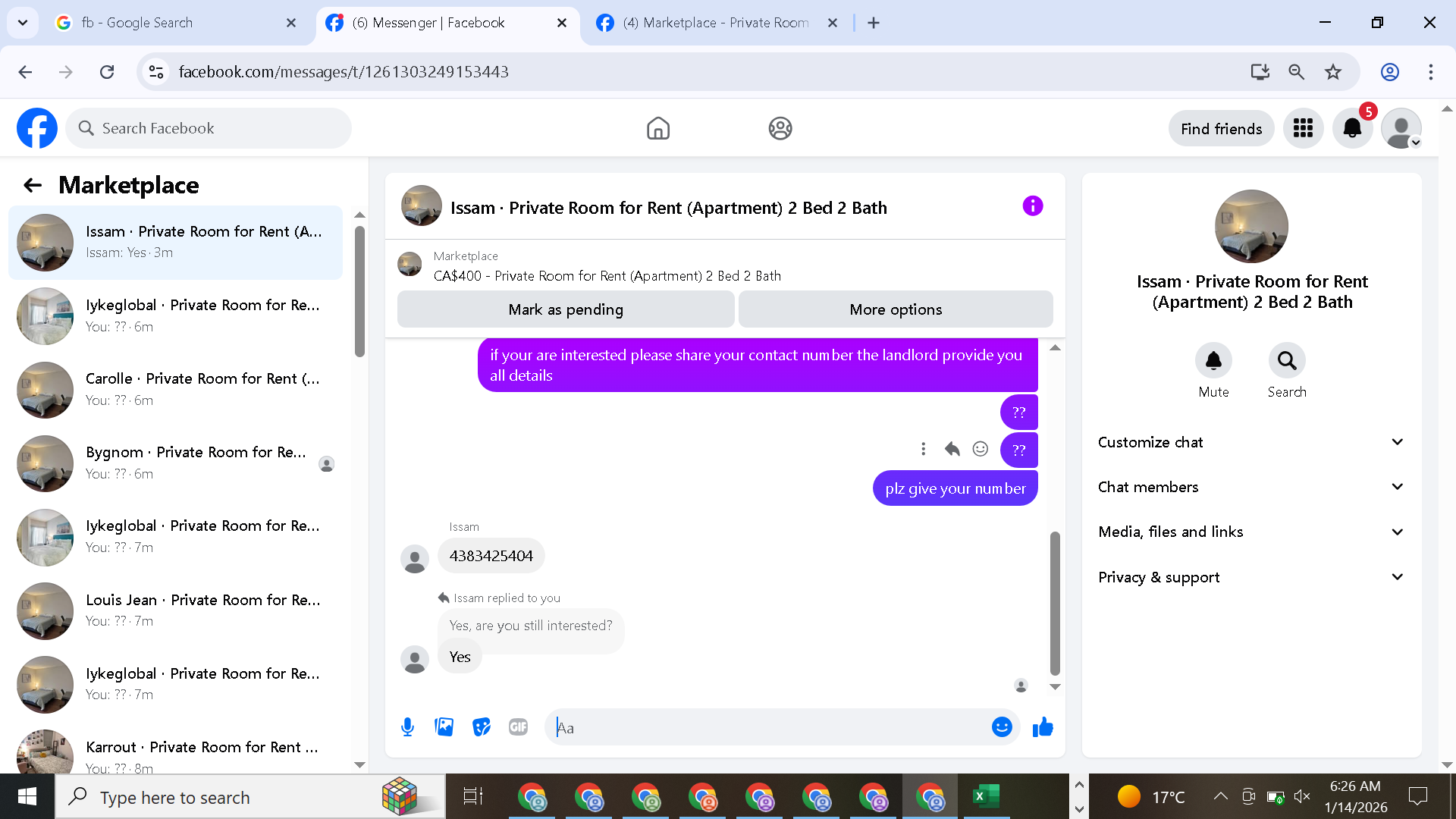
Task: Send a thumbs-up like
Action: [x=1043, y=727]
